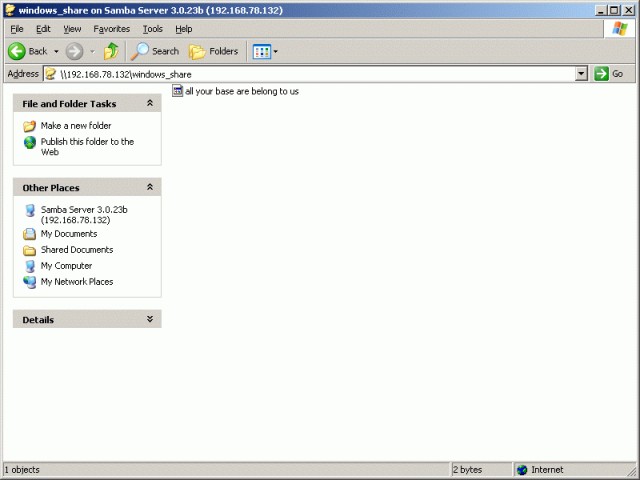Click the title bar window folder icon
Viewport: 640px width, 480px height.
pos(10,10)
